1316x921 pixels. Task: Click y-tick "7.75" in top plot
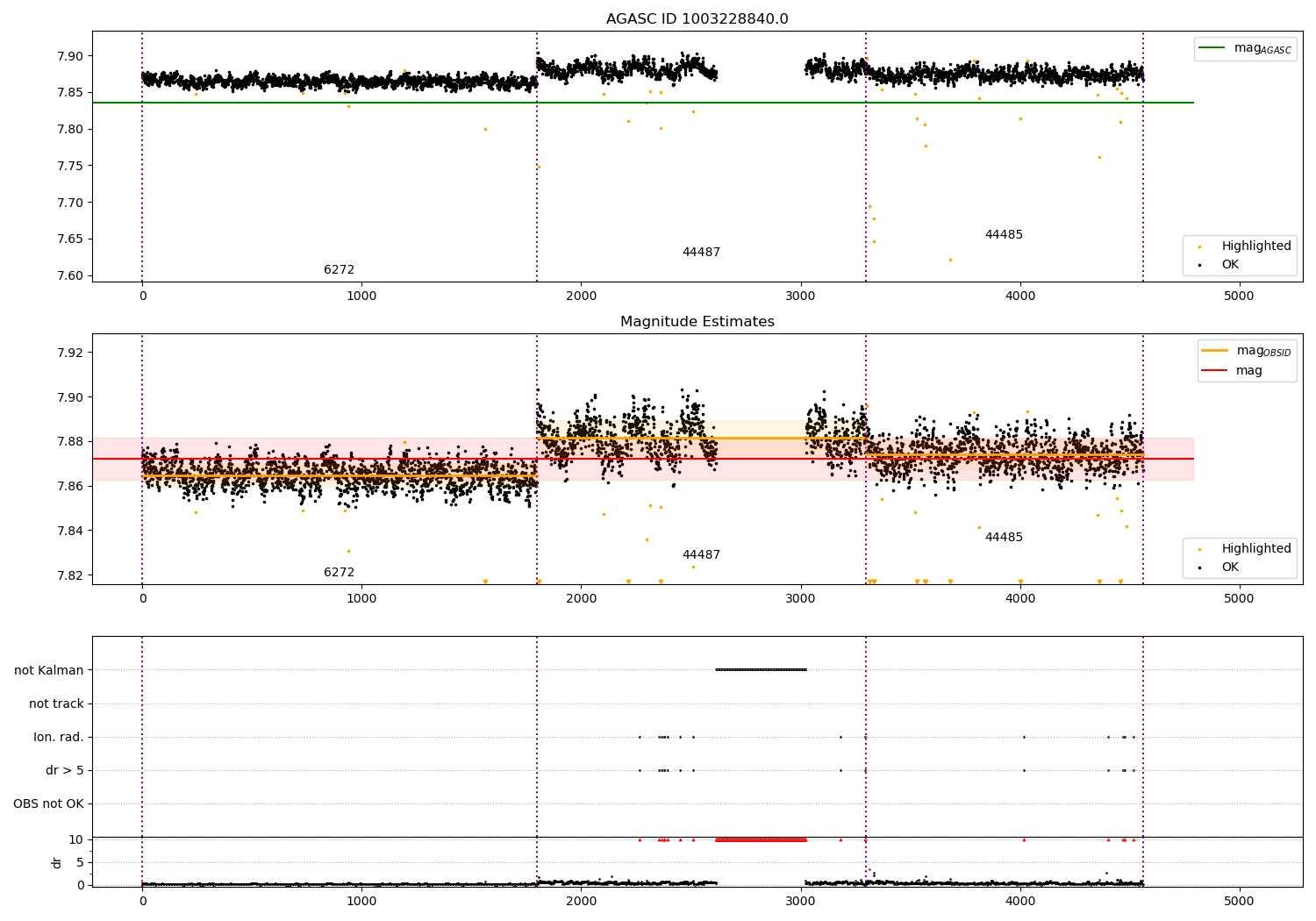pos(69,166)
